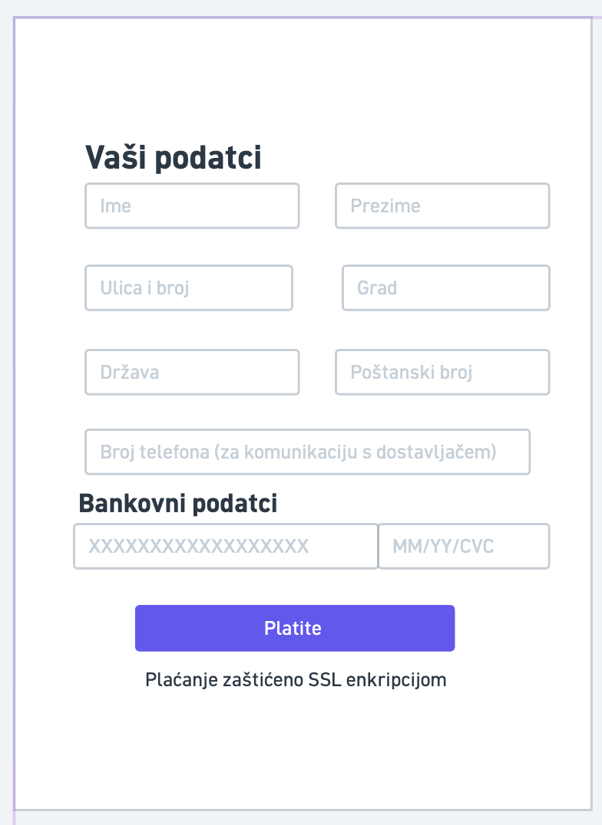The image size is (602, 825).
Task: Submit payment with the Platite button
Action: (x=295, y=628)
